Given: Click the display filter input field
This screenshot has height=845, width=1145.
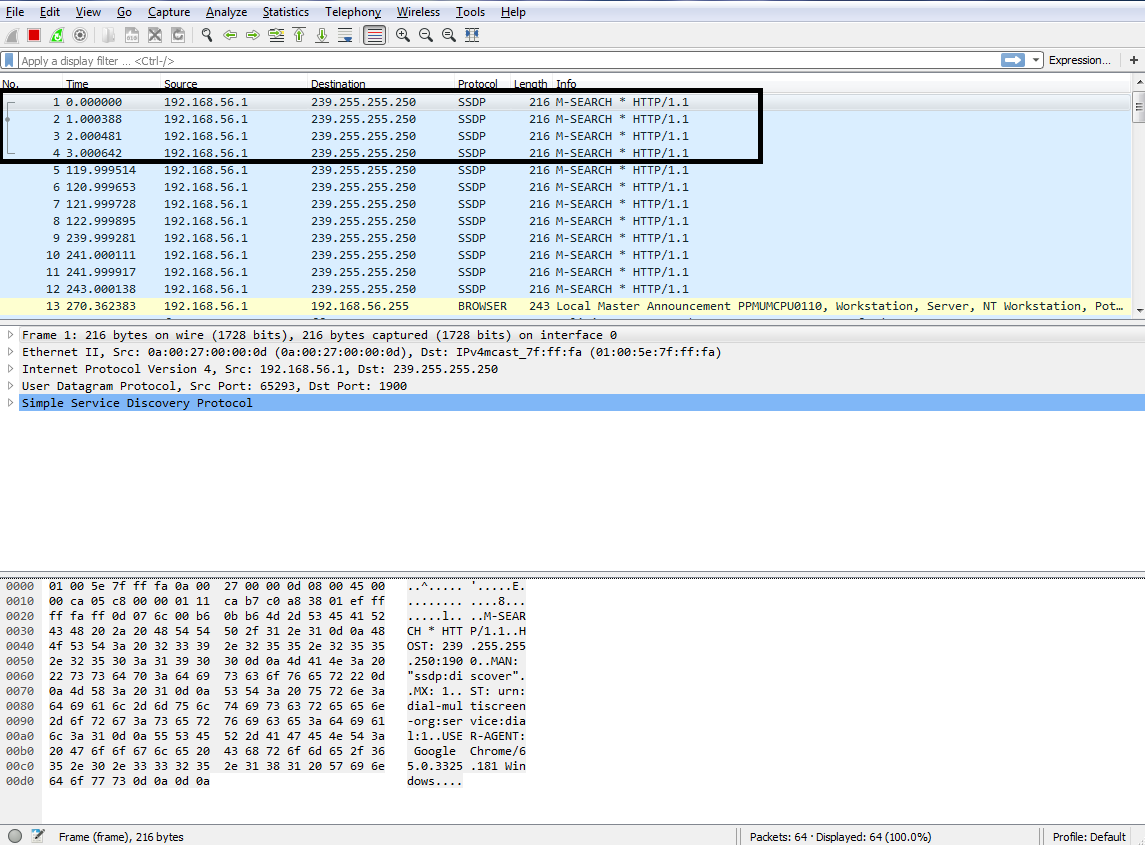Looking at the screenshot, I should click(500, 61).
